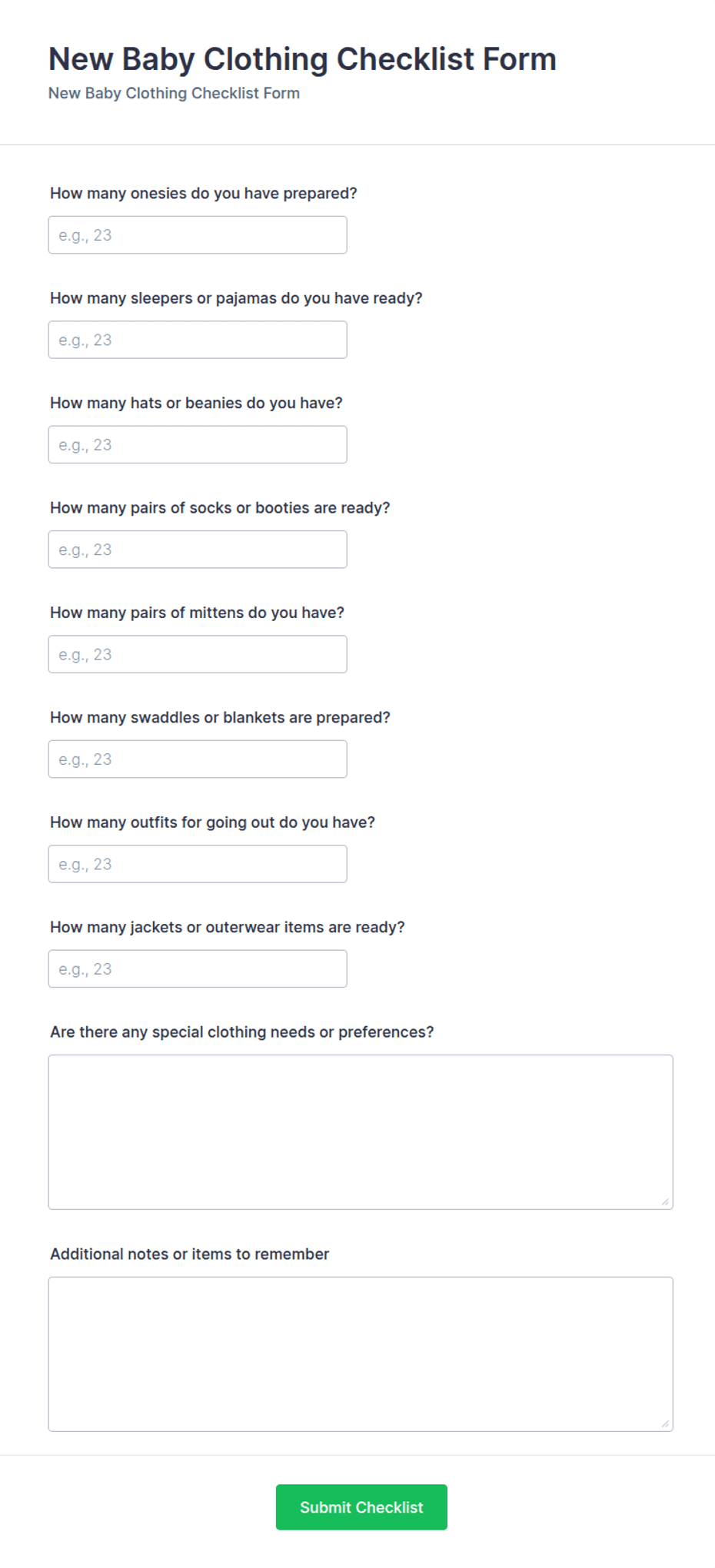Click the 'New Baby Clothing Checklist Form' heading
This screenshot has height=1568, width=715.
pos(302,59)
